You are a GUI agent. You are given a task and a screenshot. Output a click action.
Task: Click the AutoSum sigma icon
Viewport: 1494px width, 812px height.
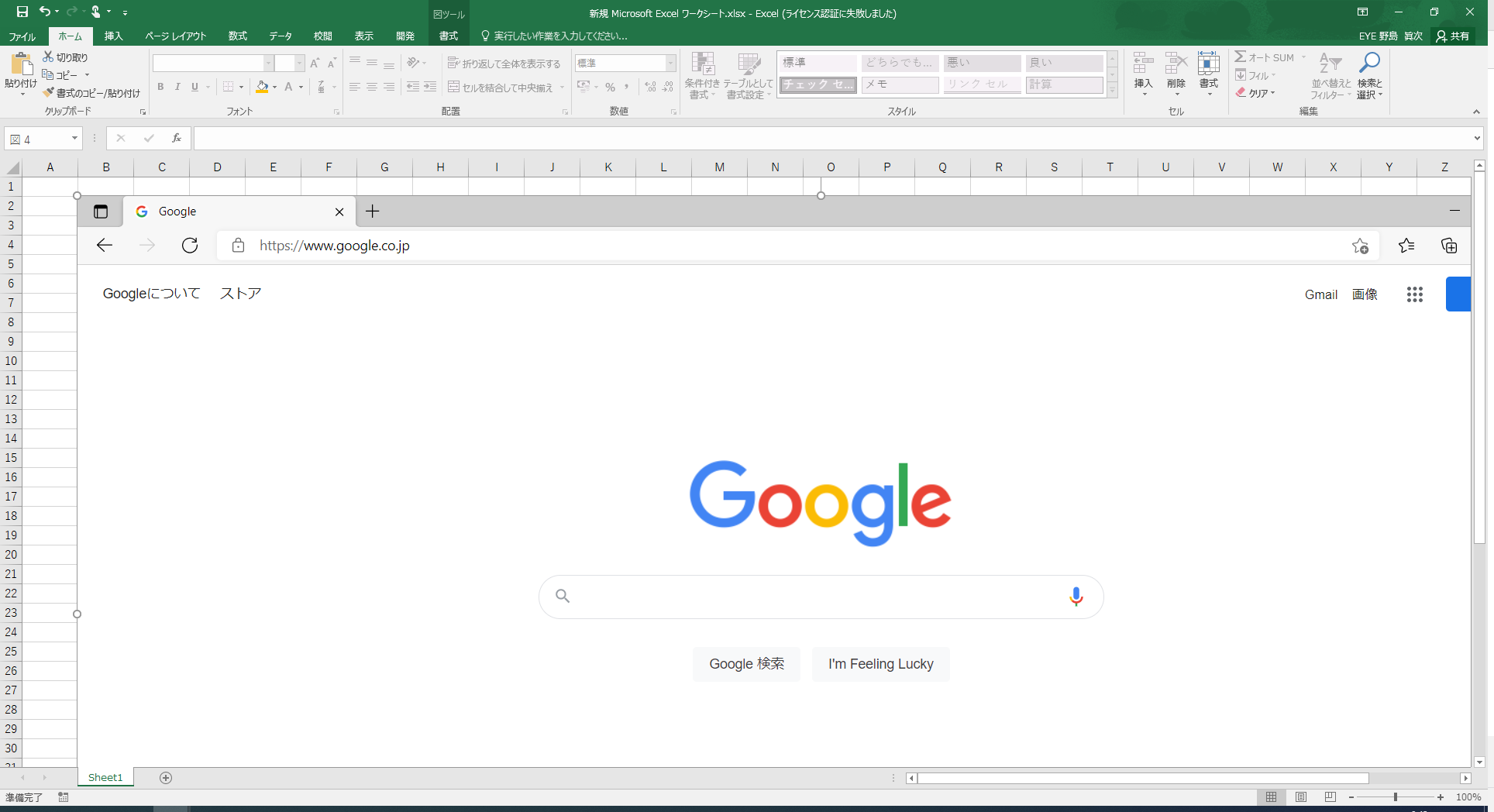tap(1241, 57)
